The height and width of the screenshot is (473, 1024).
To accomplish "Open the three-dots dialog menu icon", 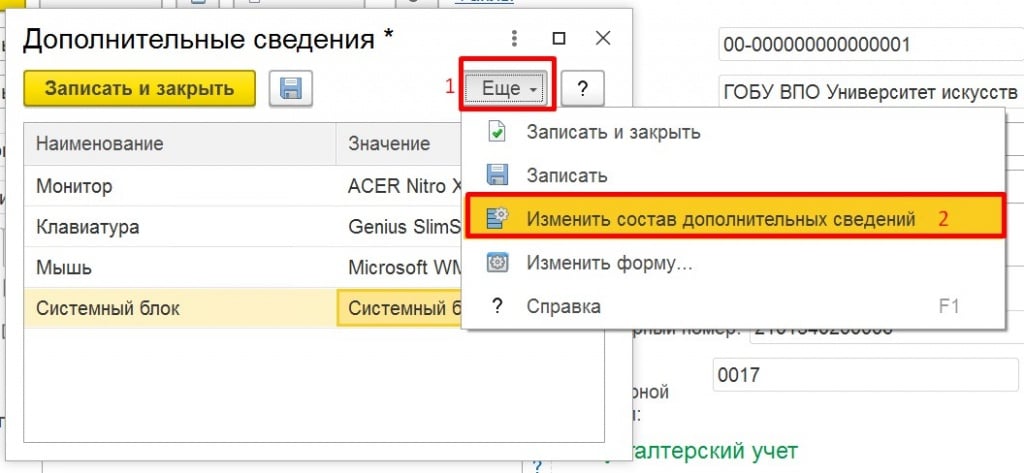I will pyautogui.click(x=515, y=39).
